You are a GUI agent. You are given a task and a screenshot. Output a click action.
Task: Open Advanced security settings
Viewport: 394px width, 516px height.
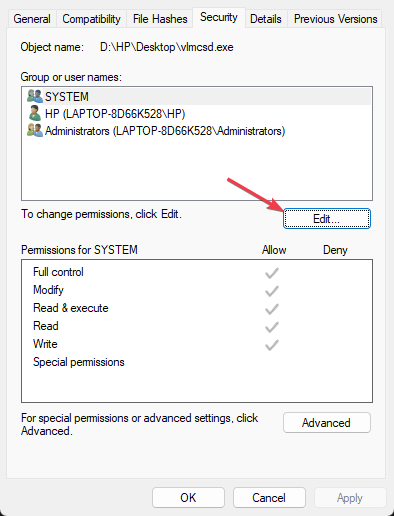point(327,423)
